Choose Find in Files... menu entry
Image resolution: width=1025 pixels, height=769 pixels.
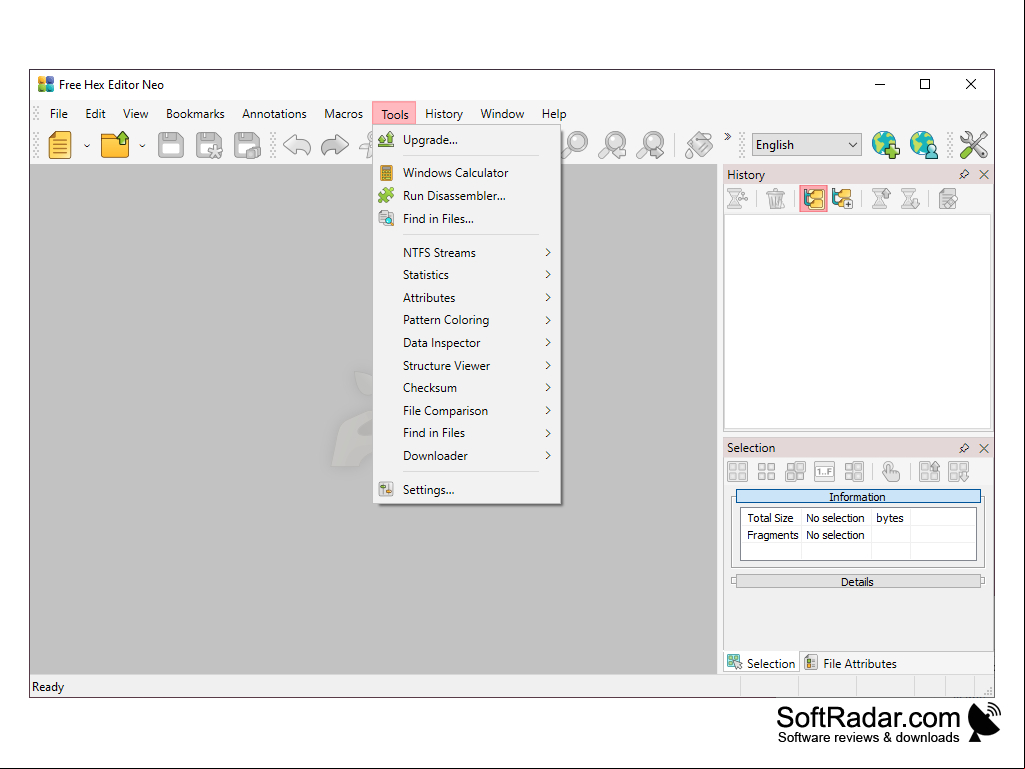point(467,218)
